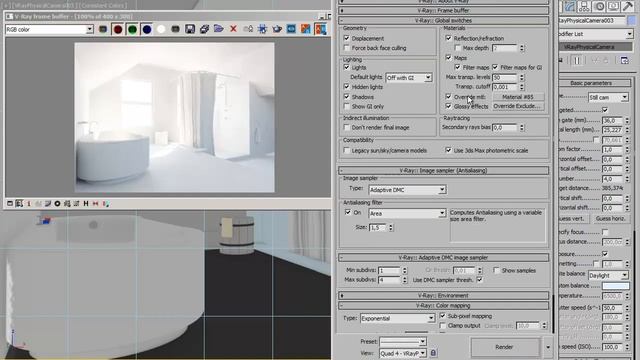Click the camera object color swatch
Viewport: 640px width, 360px height.
(633, 20)
